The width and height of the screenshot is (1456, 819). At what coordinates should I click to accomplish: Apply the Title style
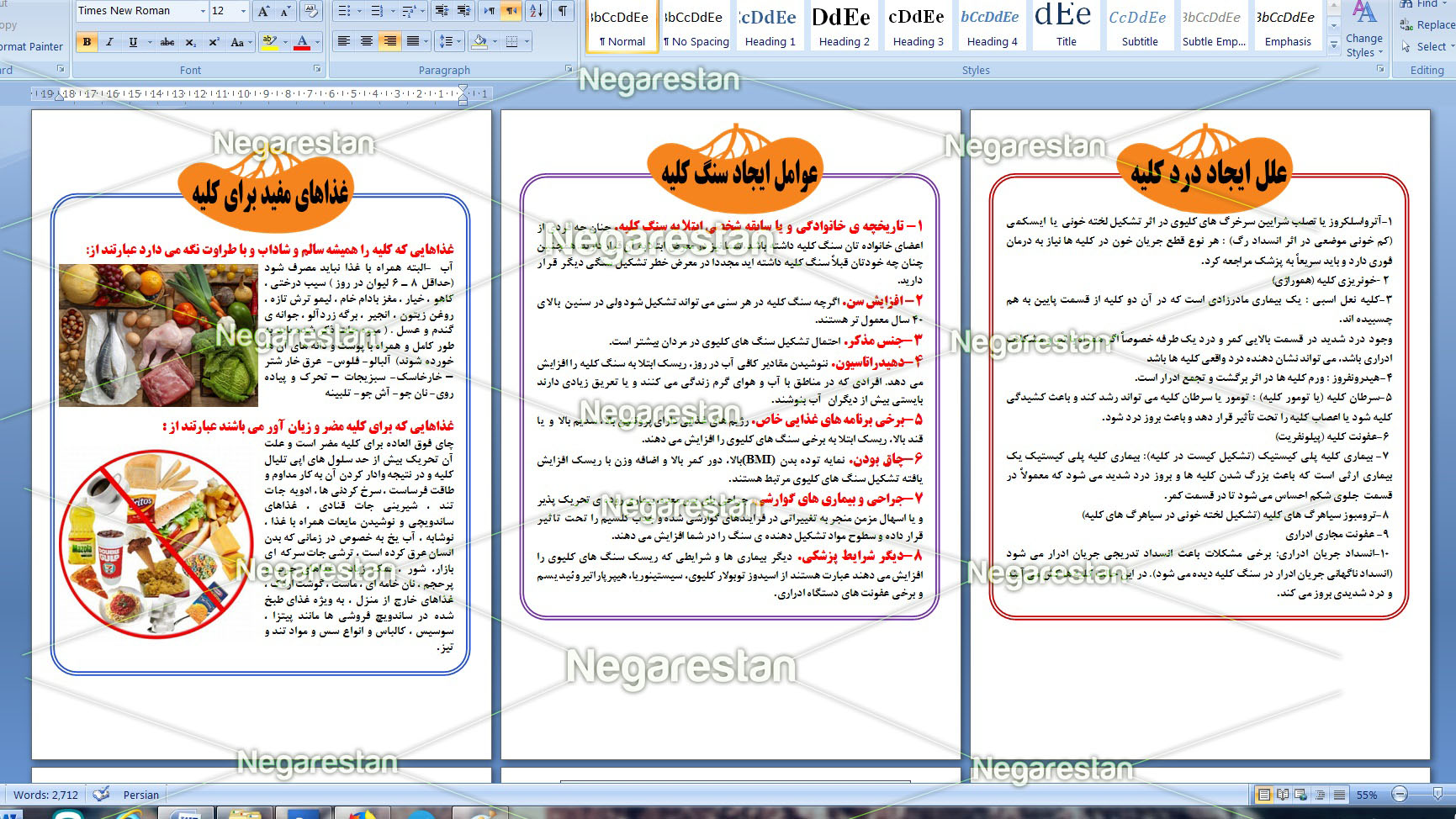pos(1066,27)
